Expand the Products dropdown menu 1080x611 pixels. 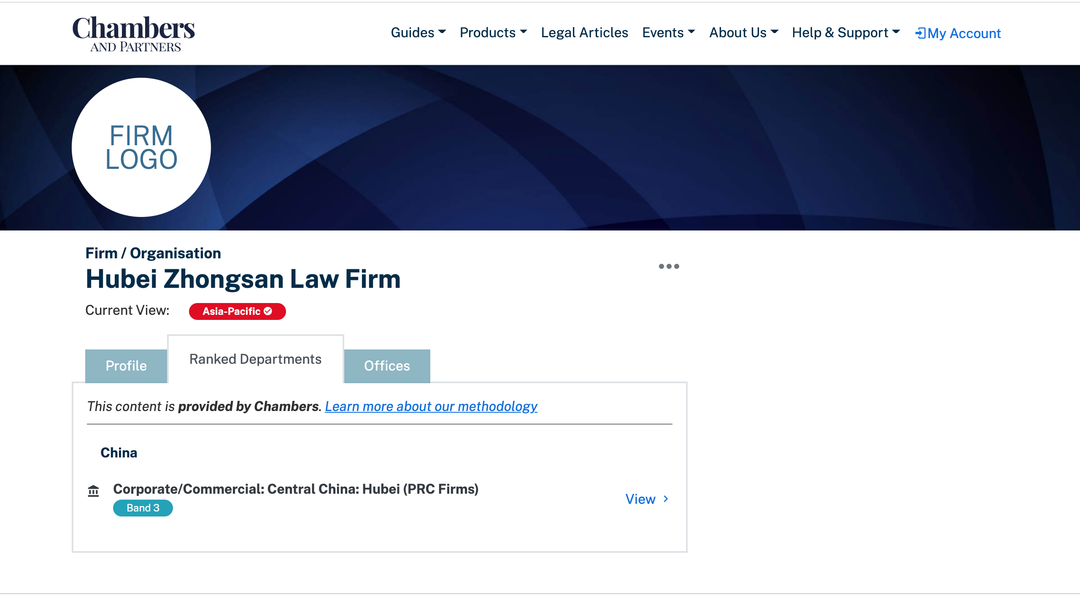point(493,33)
